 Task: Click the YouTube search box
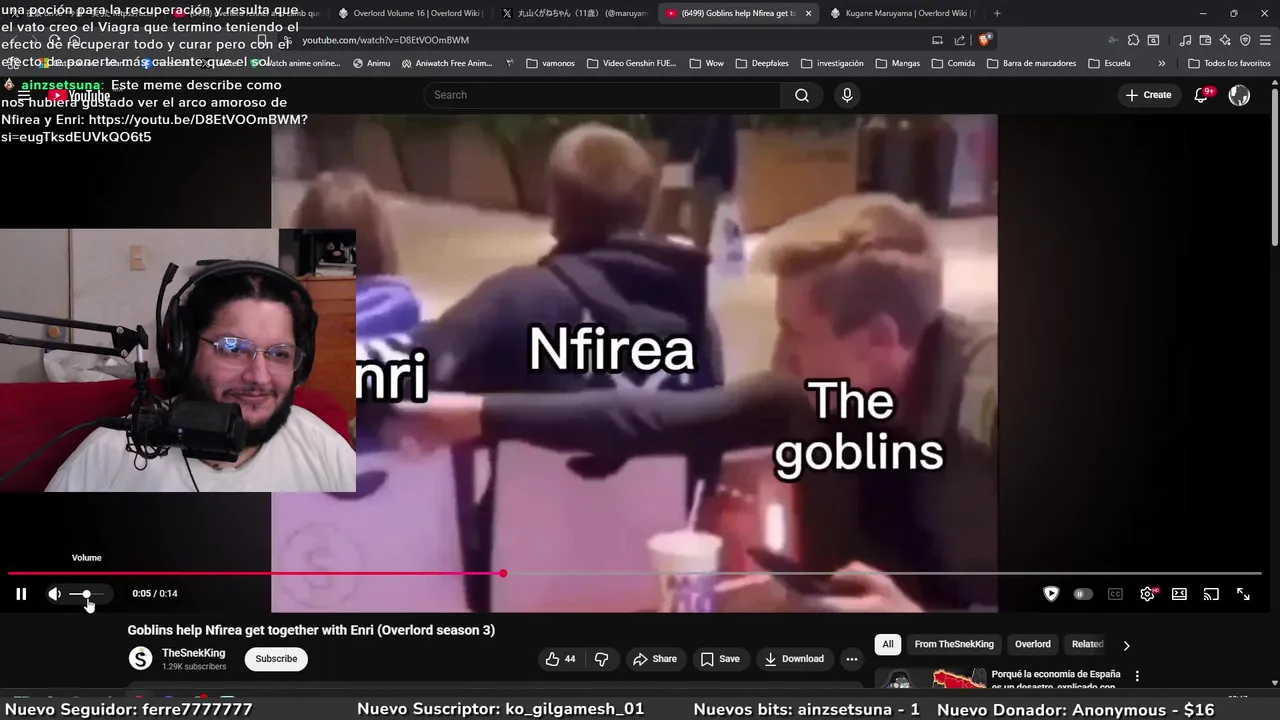coord(602,95)
